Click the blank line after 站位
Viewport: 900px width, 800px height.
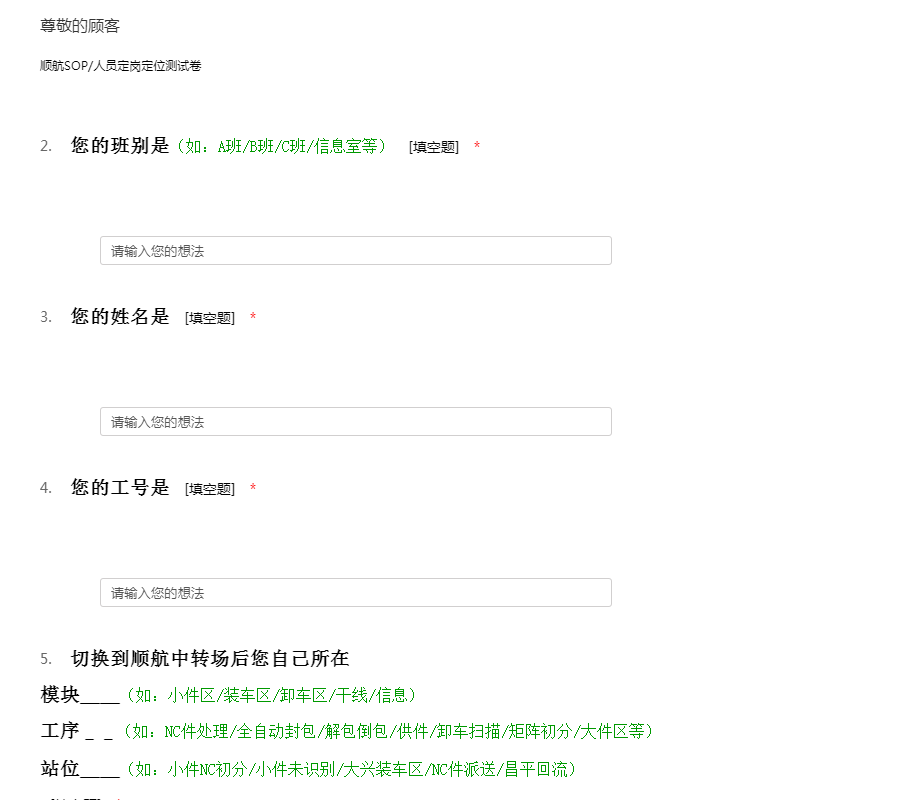(x=100, y=771)
